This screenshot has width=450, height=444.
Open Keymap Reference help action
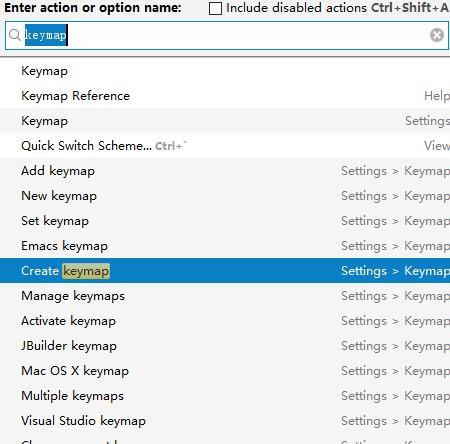click(x=225, y=96)
